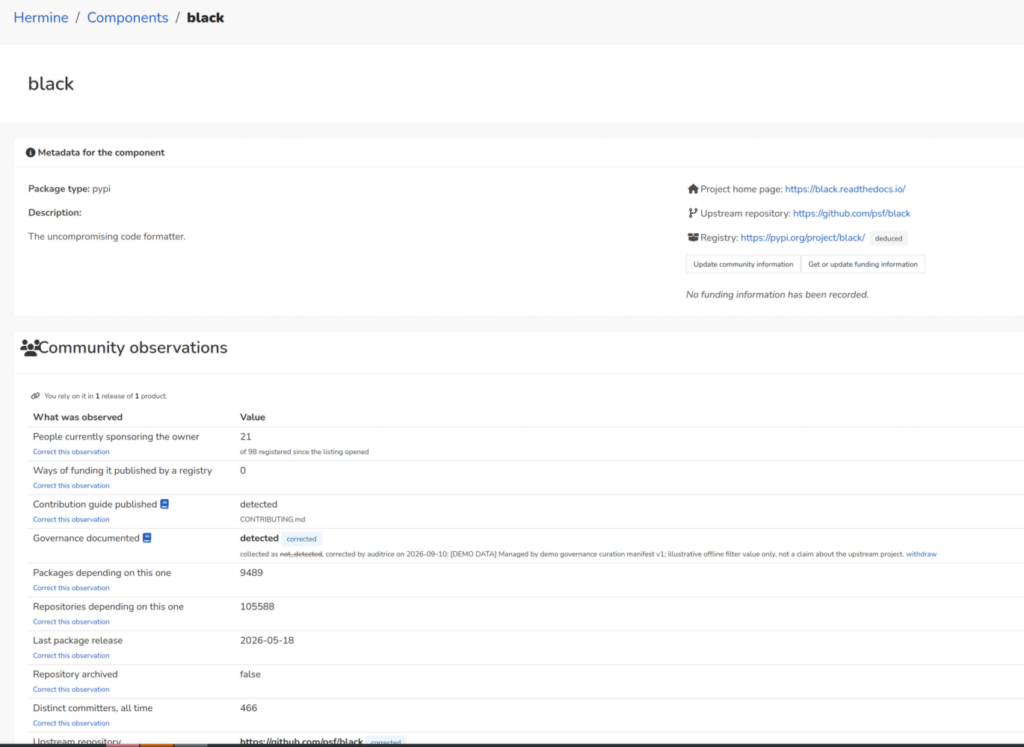Open the Hermine breadcrumb link
The image size is (1024, 747).
click(40, 18)
